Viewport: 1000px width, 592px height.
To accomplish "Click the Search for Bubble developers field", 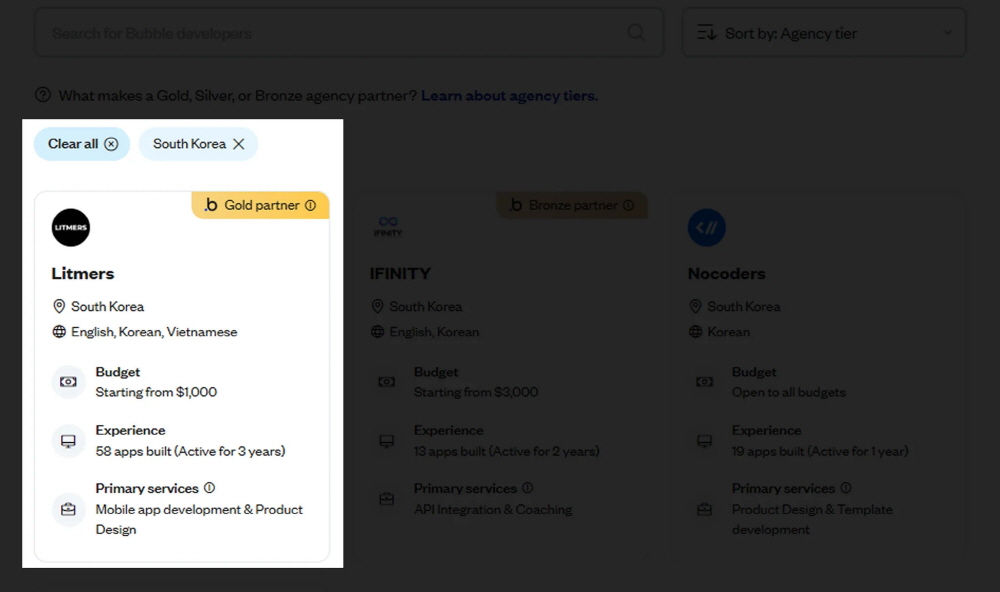I will pyautogui.click(x=348, y=33).
